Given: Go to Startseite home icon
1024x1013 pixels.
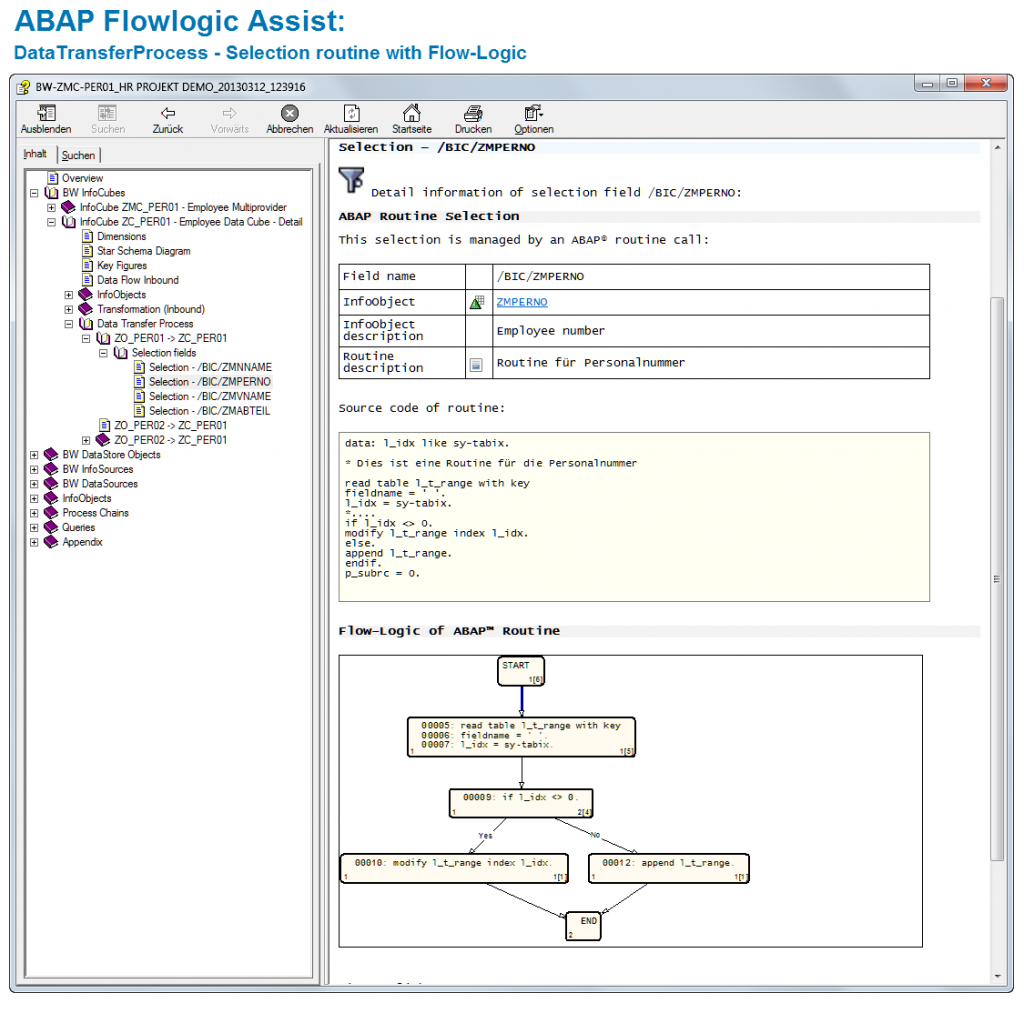Looking at the screenshot, I should coord(411,114).
